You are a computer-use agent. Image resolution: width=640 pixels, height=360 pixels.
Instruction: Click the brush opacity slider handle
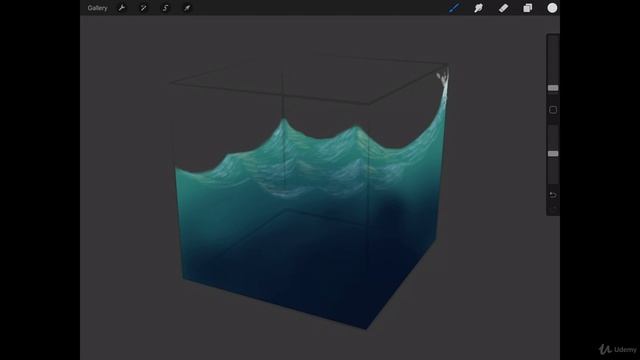tap(553, 153)
